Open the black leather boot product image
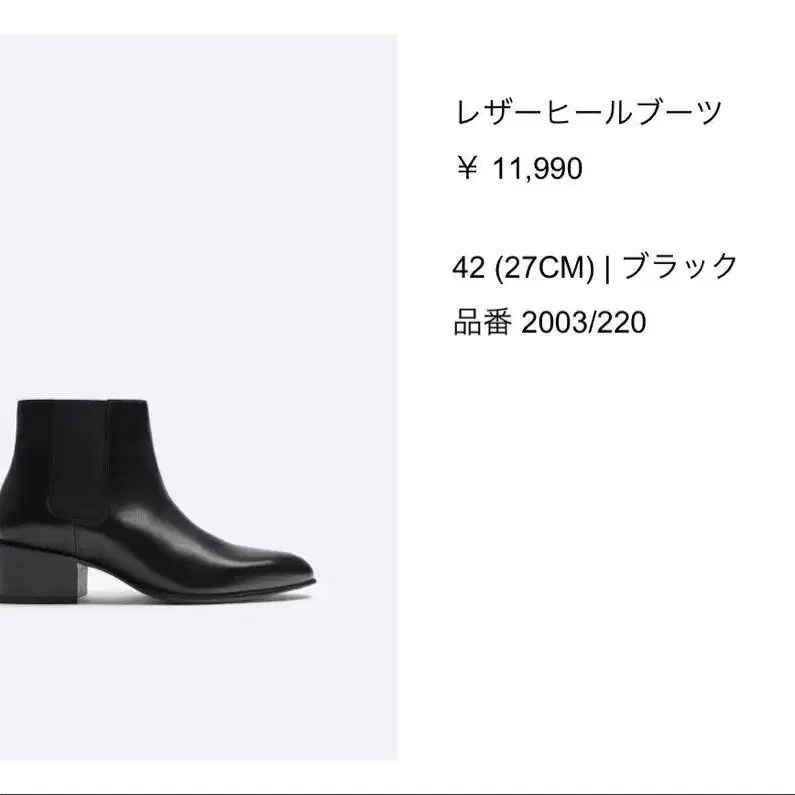 tap(198, 397)
